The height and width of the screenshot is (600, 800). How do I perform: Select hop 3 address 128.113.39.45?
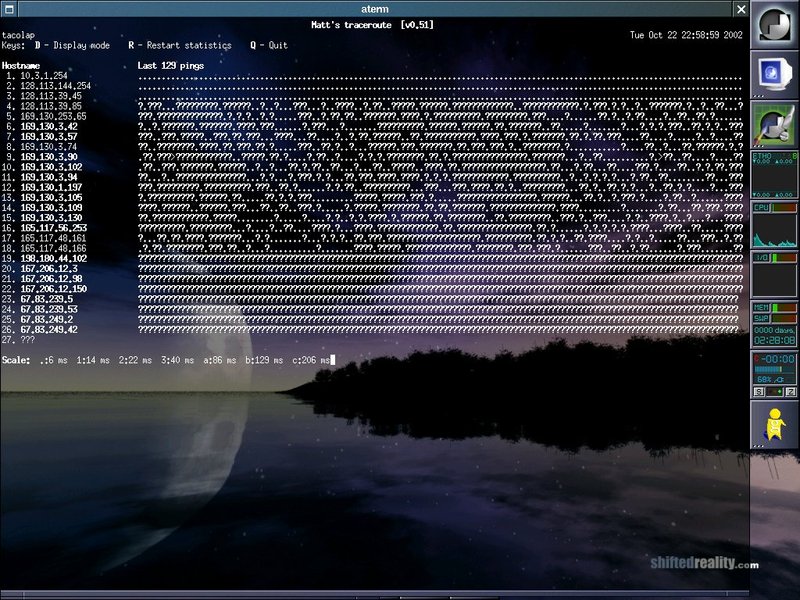tap(51, 96)
